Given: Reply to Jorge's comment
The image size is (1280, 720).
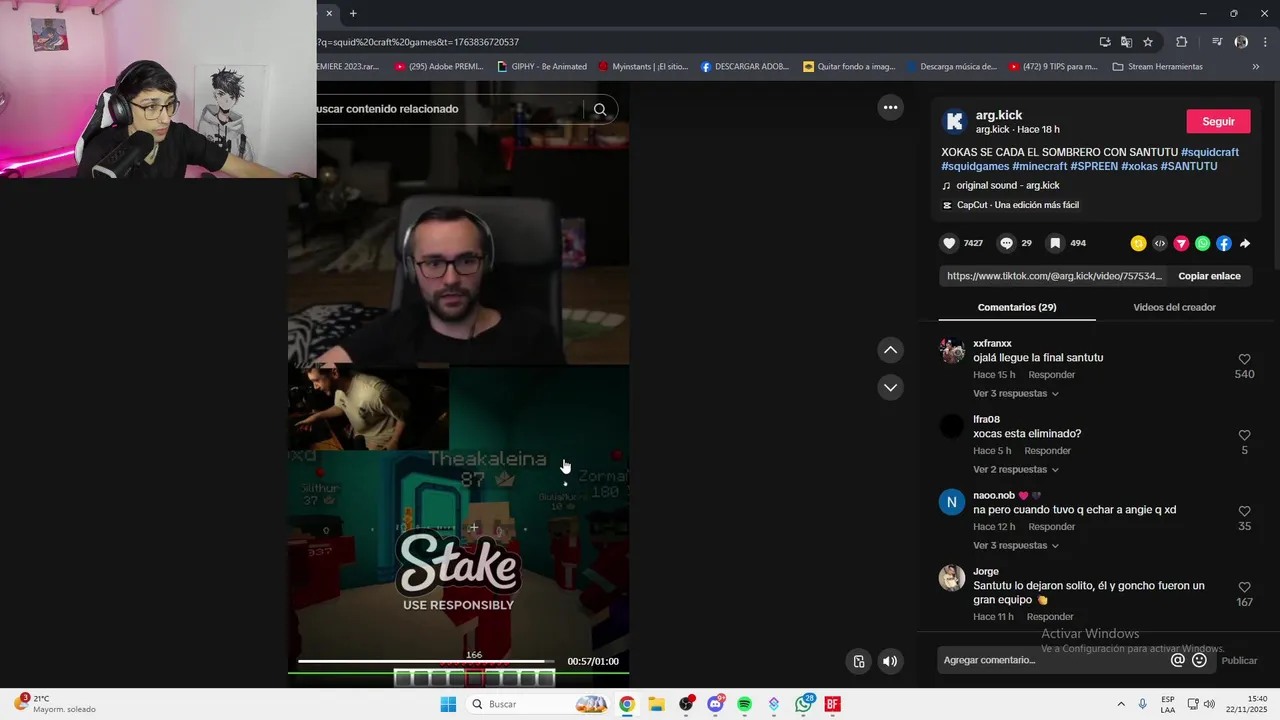Looking at the screenshot, I should pos(1050,617).
